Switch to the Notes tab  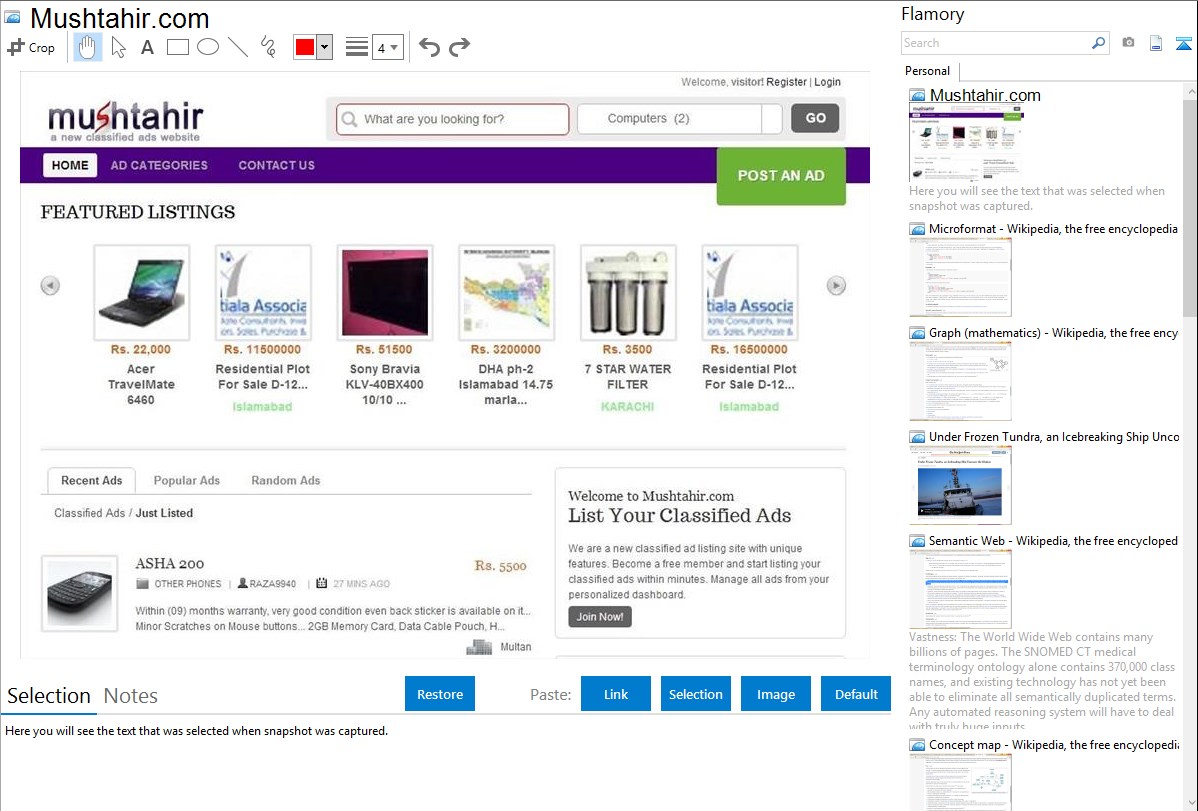(131, 696)
